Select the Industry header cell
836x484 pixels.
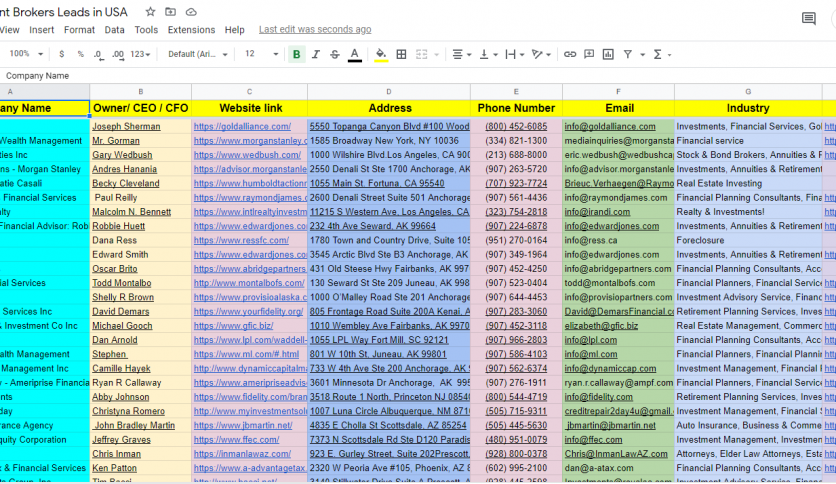[x=748, y=108]
